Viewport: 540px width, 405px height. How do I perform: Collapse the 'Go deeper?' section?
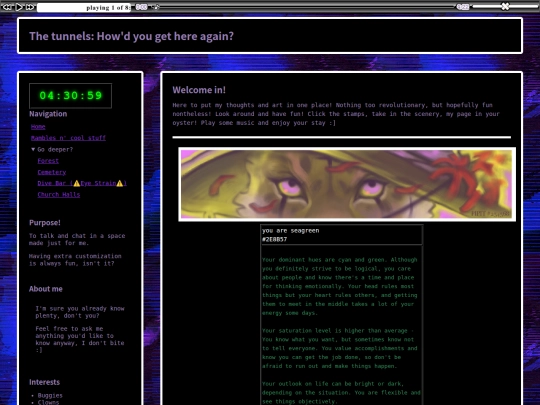click(52, 149)
